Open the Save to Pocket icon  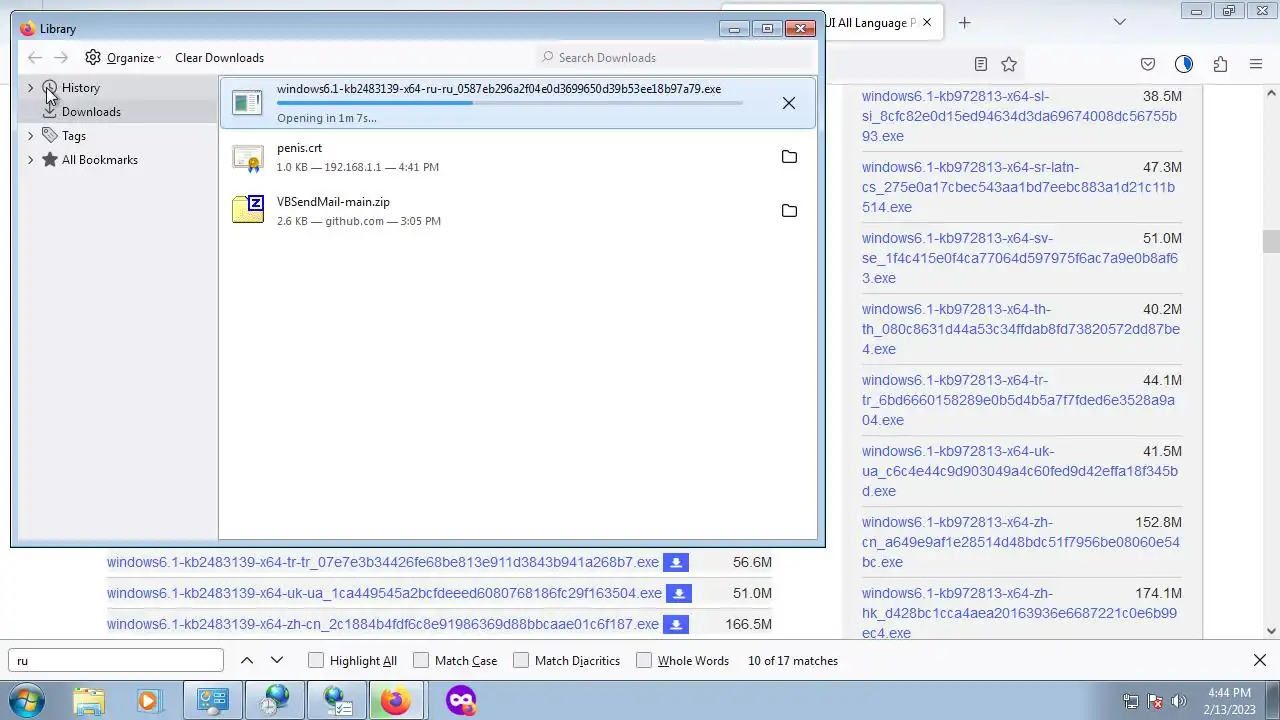pos(1148,64)
